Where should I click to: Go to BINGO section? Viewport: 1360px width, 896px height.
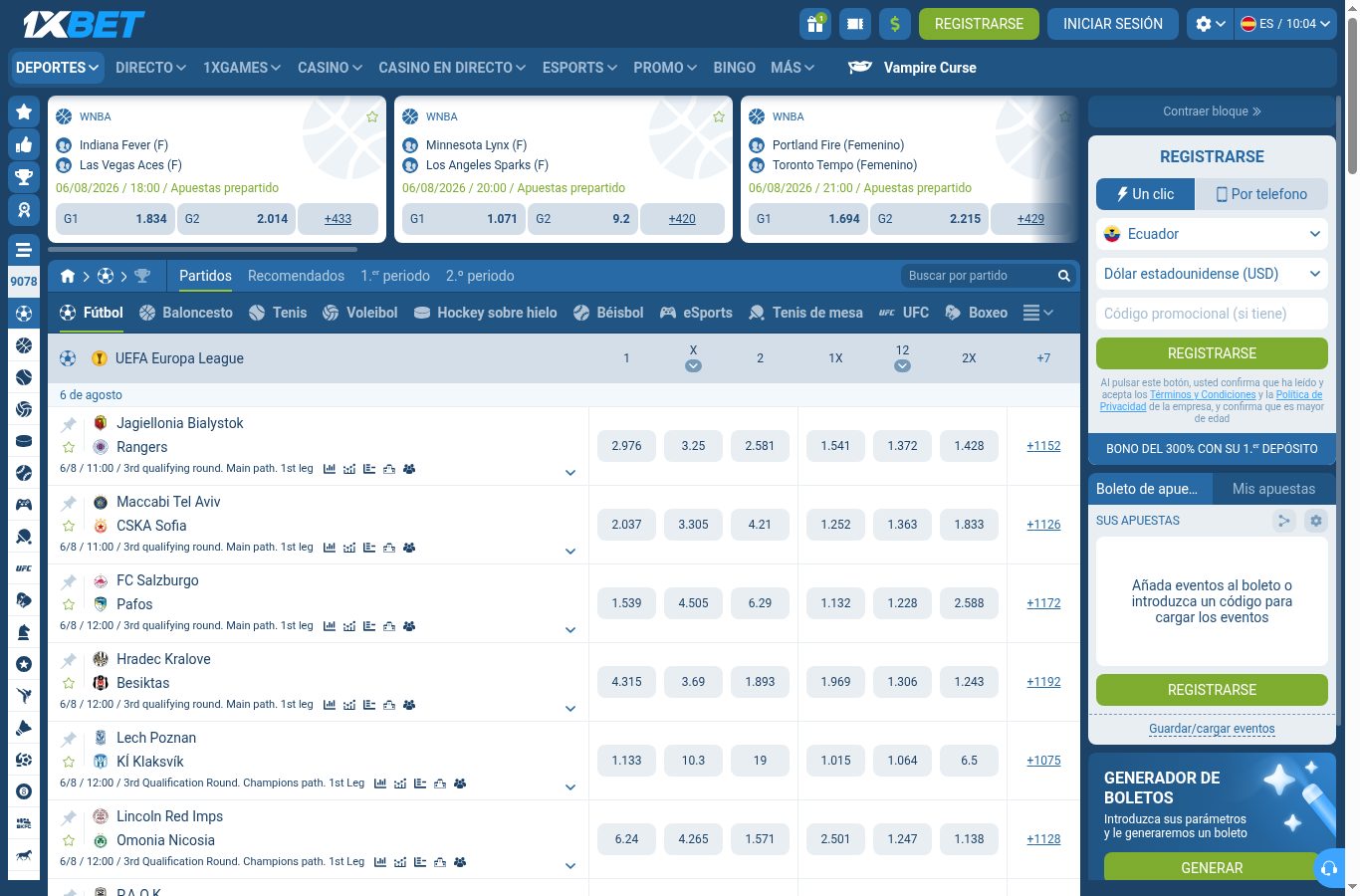pos(735,68)
